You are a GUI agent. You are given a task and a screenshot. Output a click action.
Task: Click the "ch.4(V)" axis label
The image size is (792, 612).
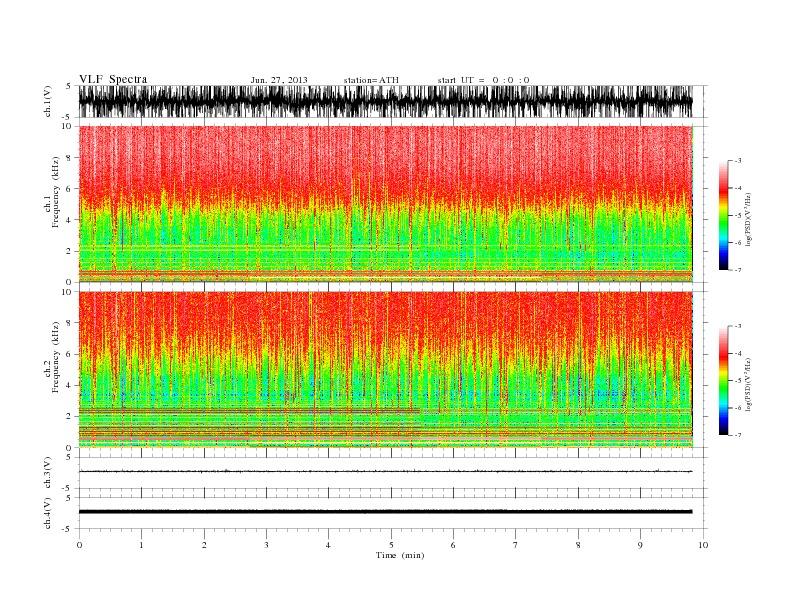(48, 513)
